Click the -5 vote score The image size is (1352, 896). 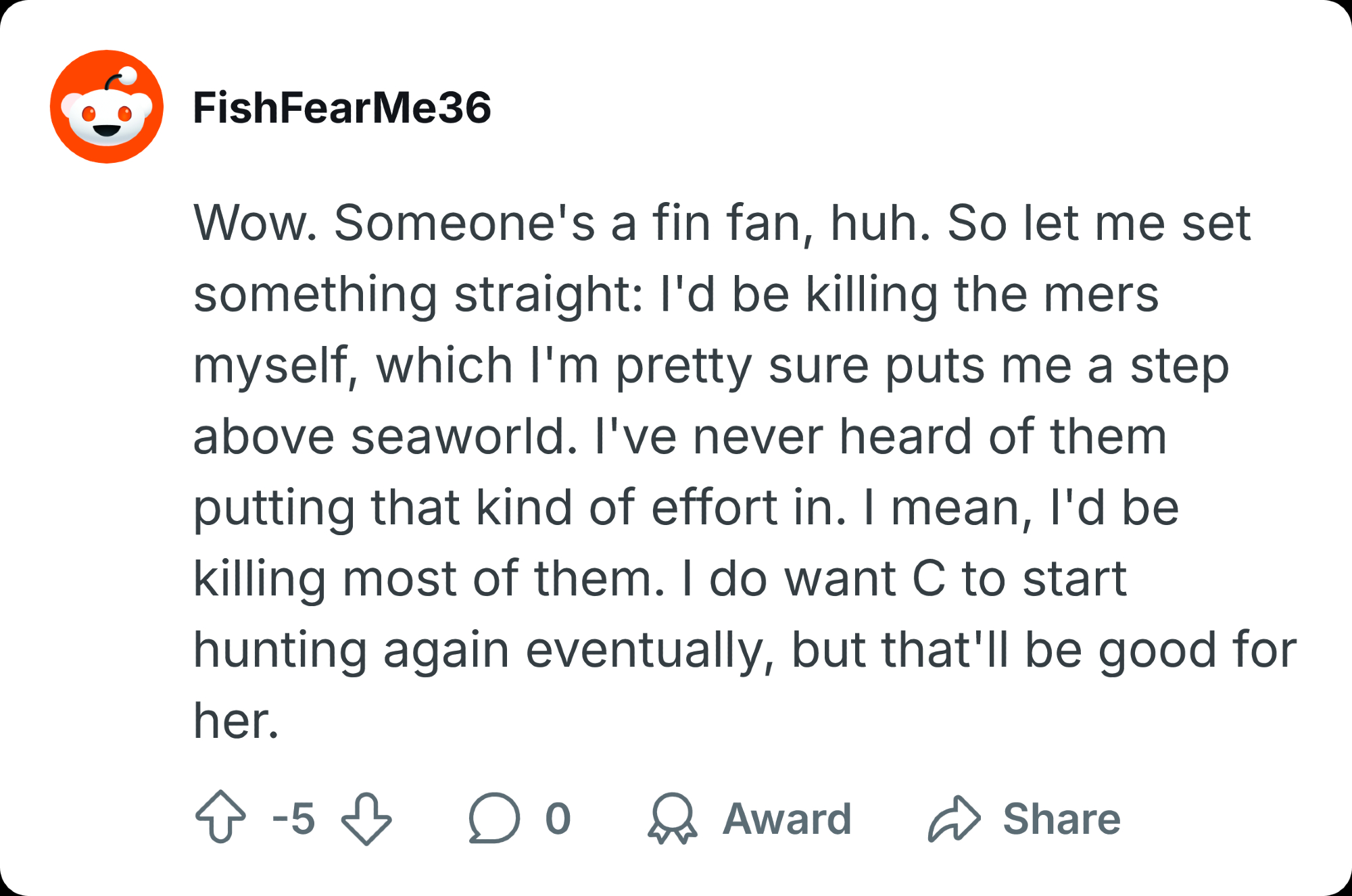click(x=293, y=818)
